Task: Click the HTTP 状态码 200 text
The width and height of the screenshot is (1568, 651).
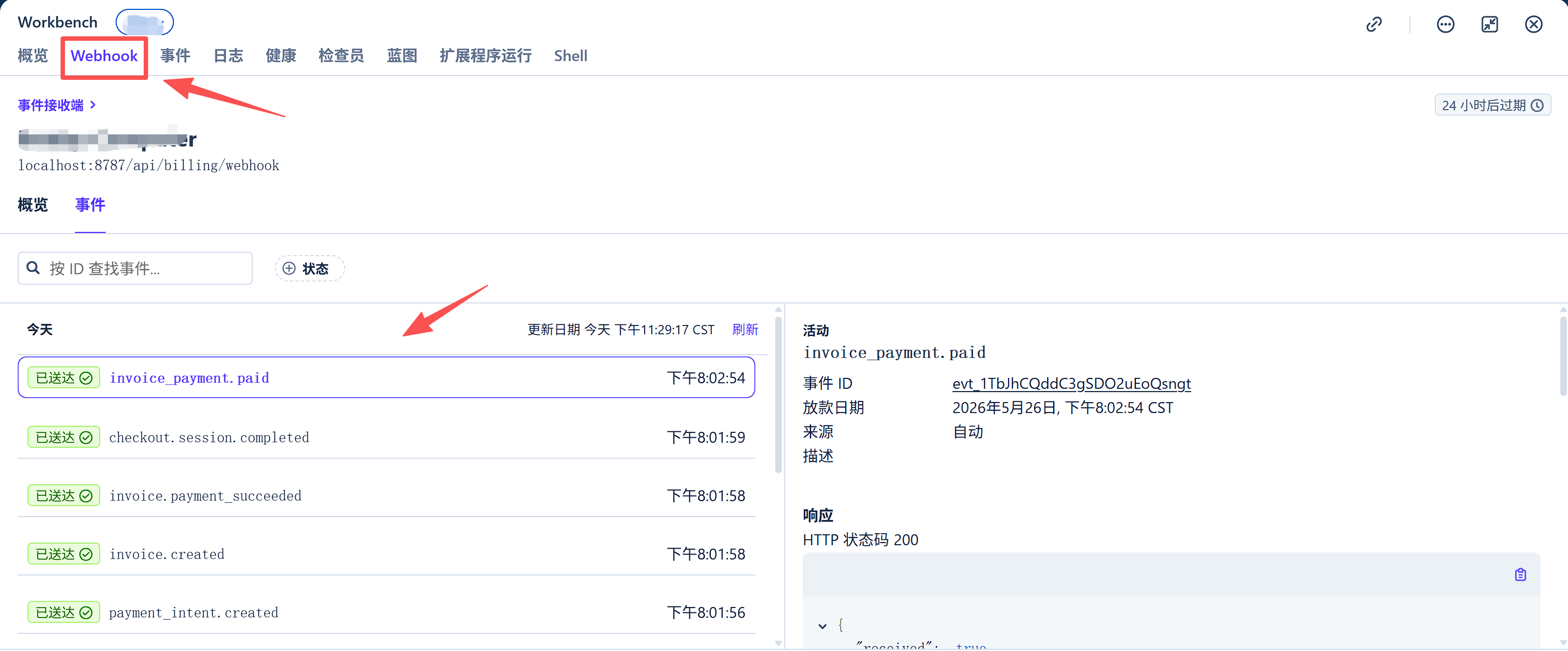Action: [860, 540]
